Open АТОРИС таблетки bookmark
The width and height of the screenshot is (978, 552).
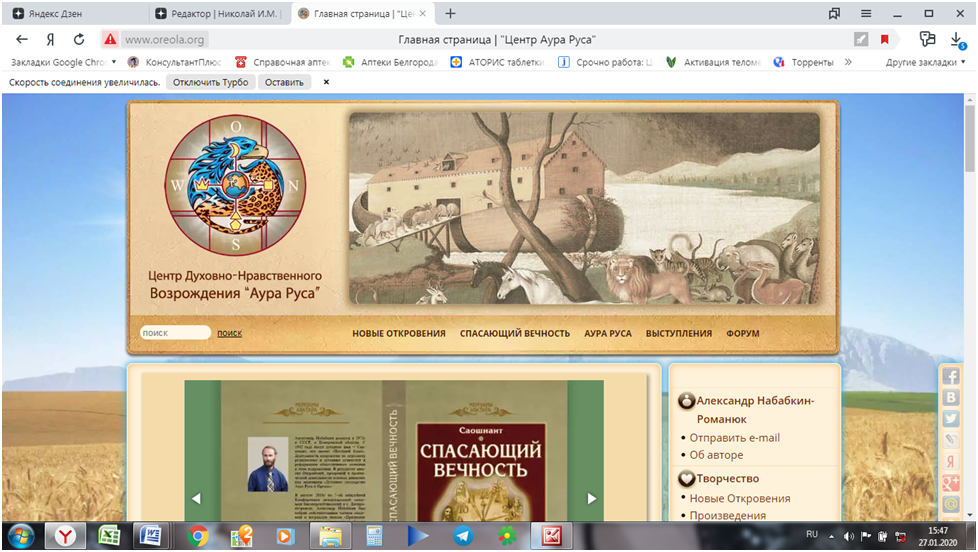[498, 62]
